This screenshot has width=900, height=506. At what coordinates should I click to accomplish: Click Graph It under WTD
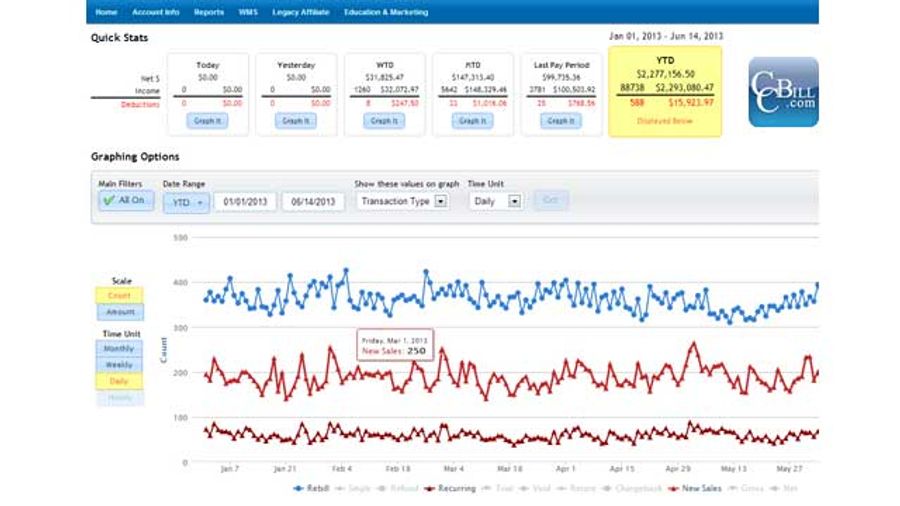point(384,121)
